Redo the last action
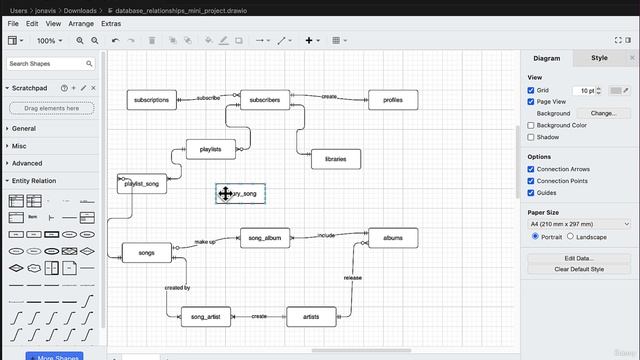The height and width of the screenshot is (360, 640). click(131, 40)
